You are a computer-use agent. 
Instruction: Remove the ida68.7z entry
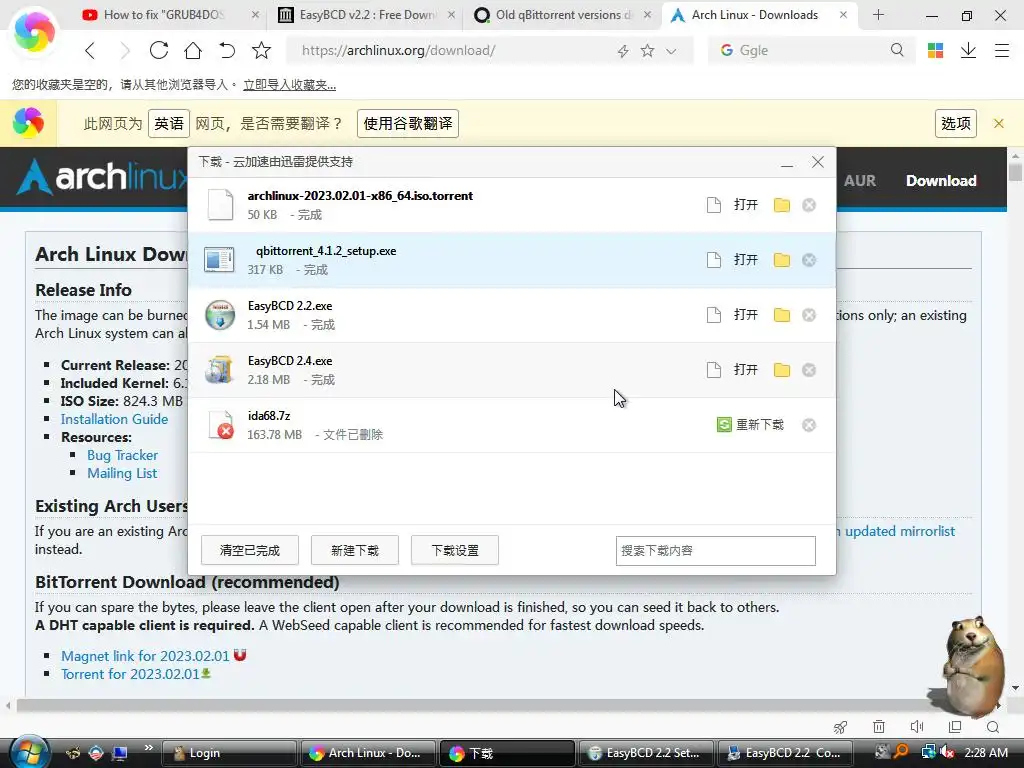point(808,424)
